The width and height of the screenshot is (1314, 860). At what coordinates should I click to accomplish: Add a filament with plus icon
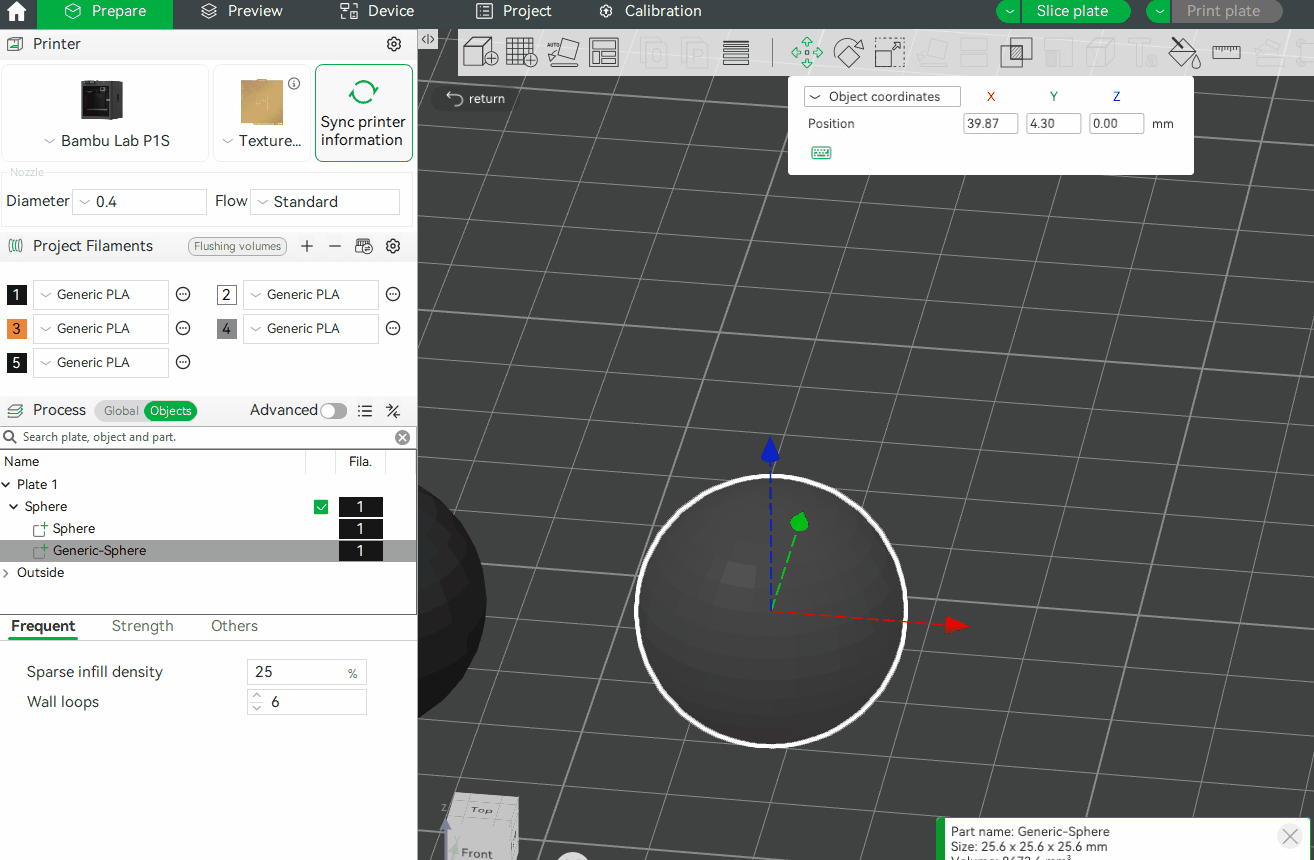(x=307, y=246)
